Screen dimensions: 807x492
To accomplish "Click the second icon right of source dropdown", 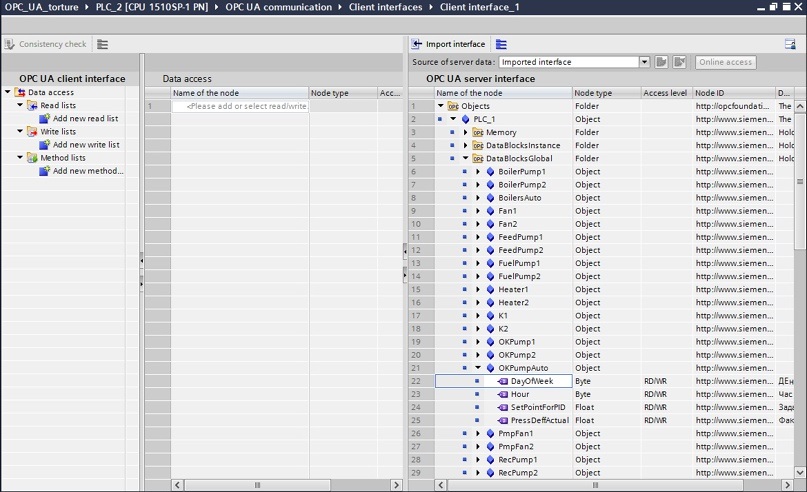I will (679, 62).
